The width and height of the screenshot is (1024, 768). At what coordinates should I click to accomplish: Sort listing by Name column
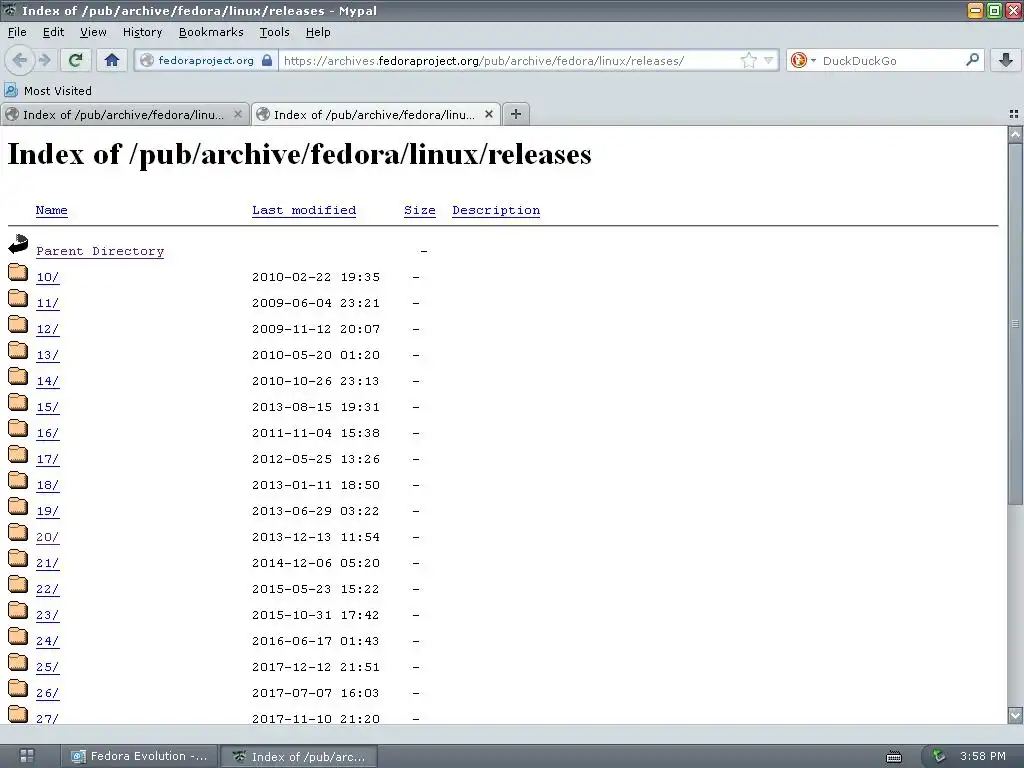click(52, 210)
